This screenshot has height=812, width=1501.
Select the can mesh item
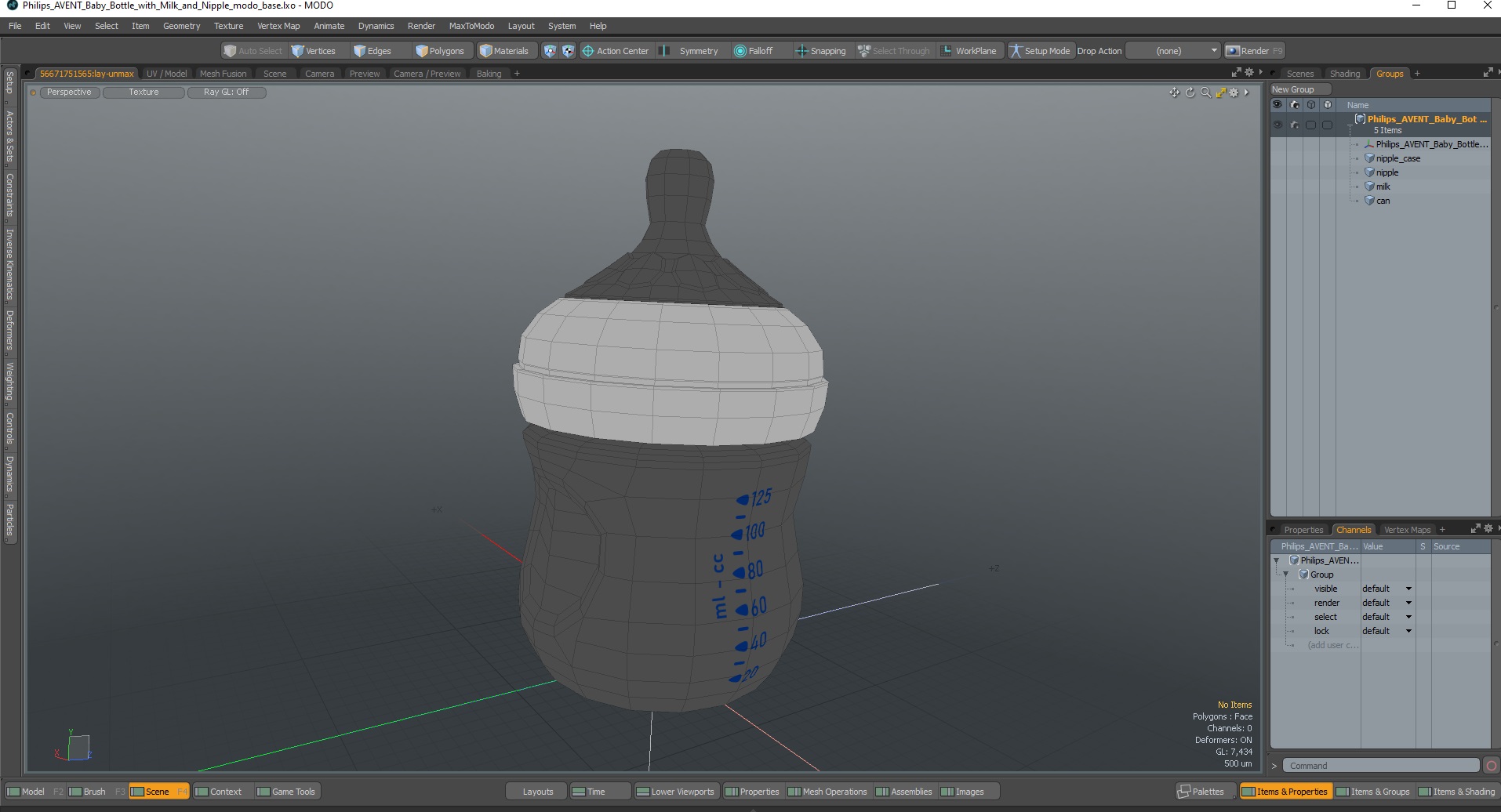pos(1383,201)
